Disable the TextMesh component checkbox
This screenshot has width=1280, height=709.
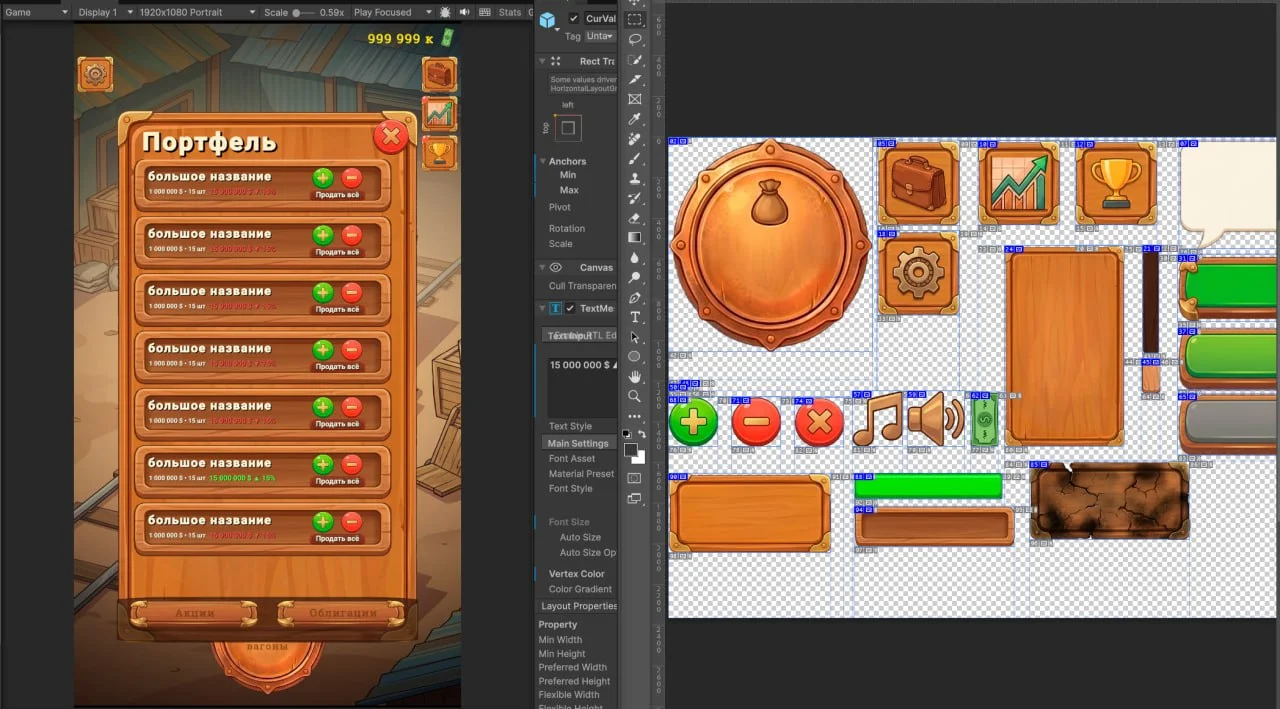[570, 309]
